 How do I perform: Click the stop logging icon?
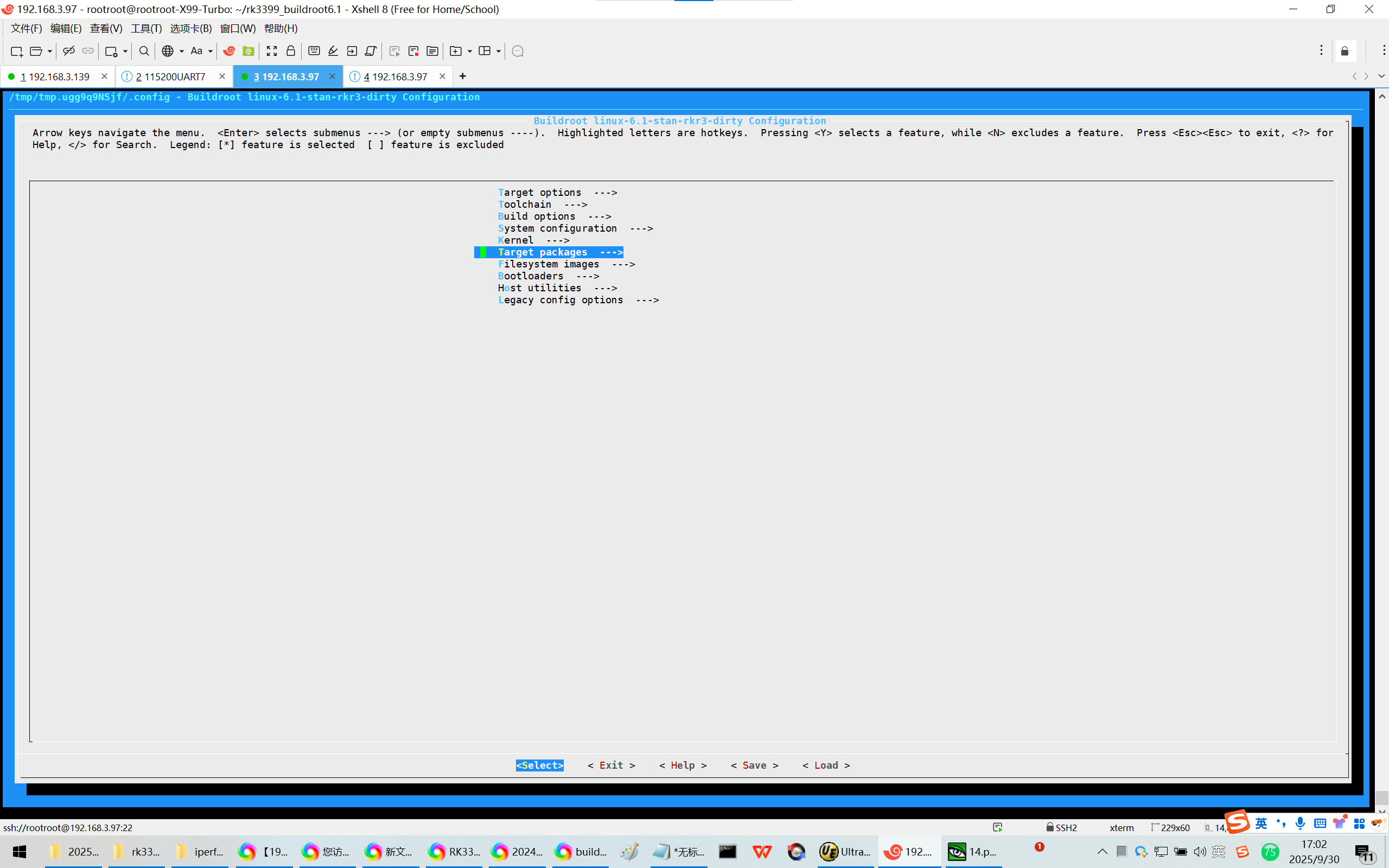413,51
